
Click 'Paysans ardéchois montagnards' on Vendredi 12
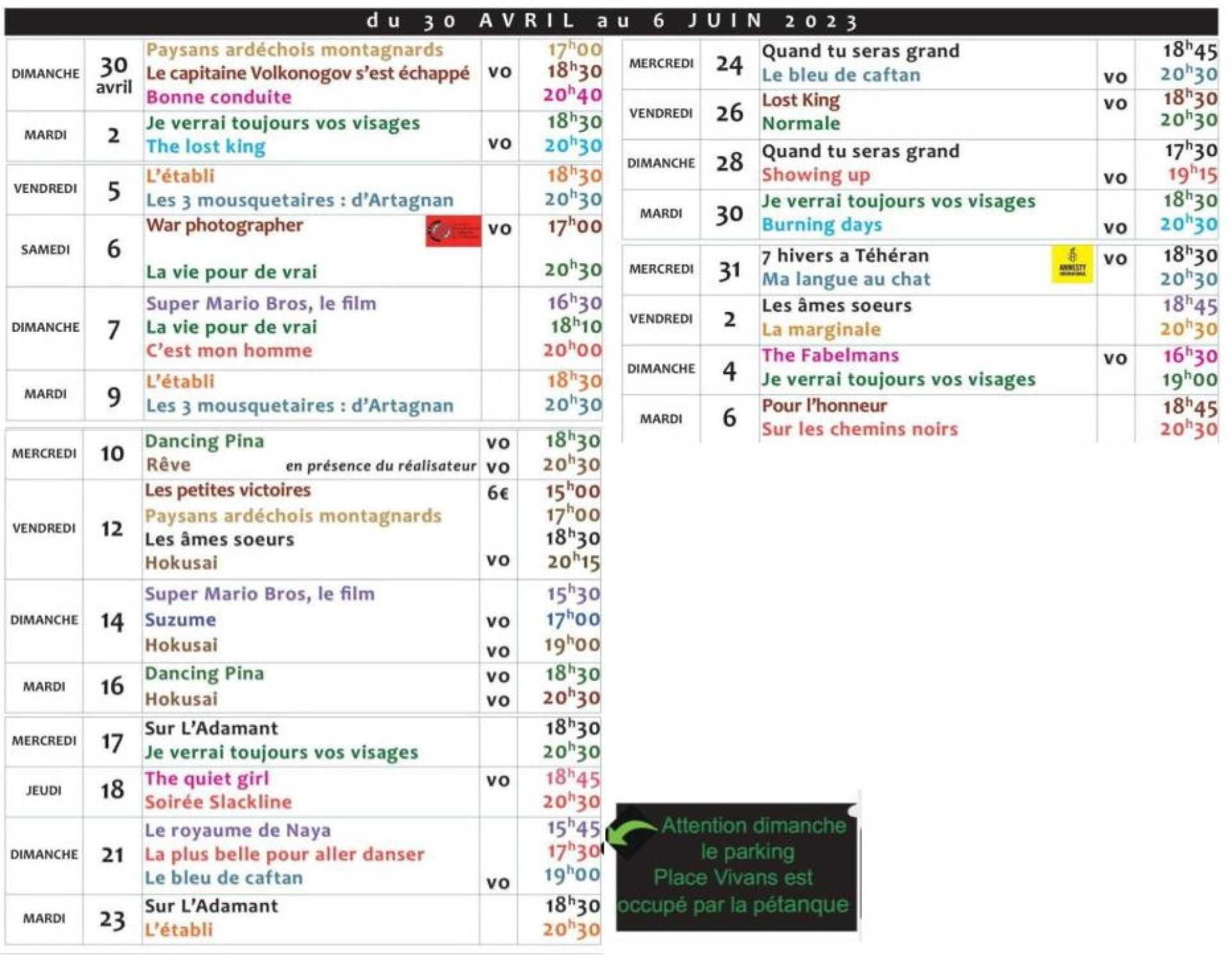click(293, 515)
